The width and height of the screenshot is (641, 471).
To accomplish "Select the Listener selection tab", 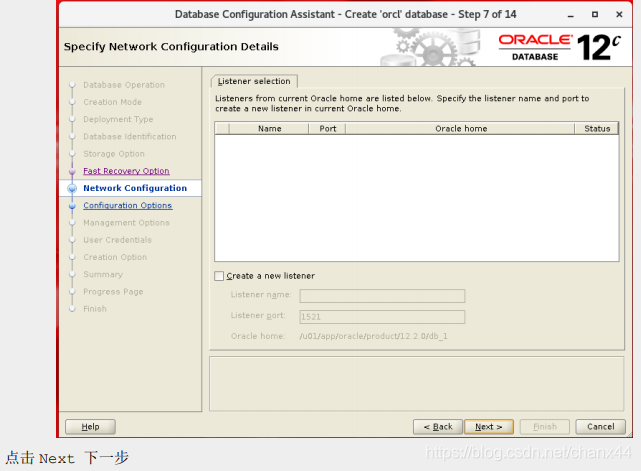I will 254,81.
